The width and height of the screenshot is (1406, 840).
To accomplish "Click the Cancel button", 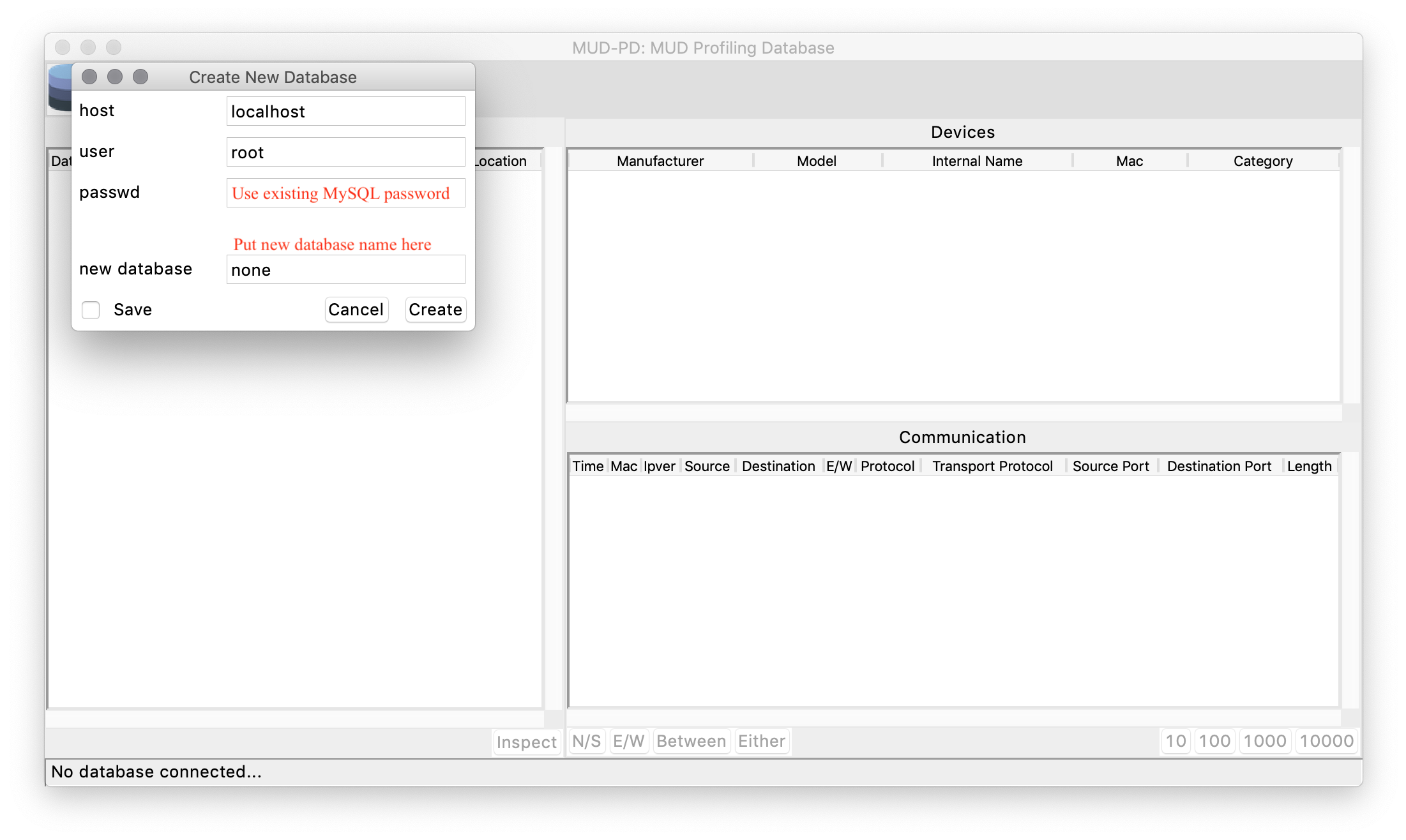I will click(356, 310).
